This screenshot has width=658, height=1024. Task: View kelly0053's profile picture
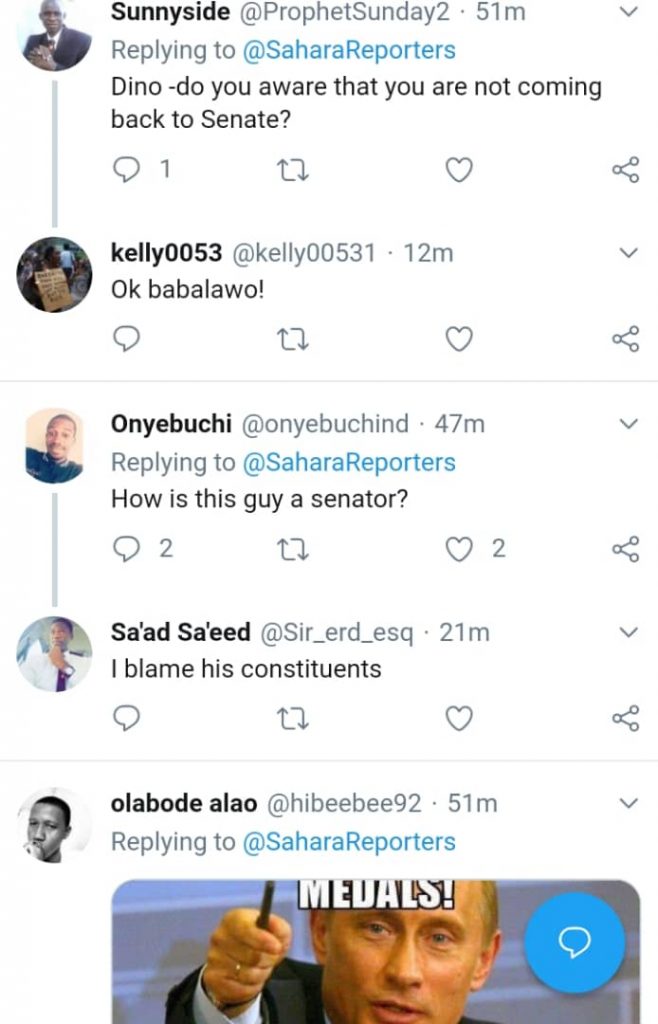point(54,274)
